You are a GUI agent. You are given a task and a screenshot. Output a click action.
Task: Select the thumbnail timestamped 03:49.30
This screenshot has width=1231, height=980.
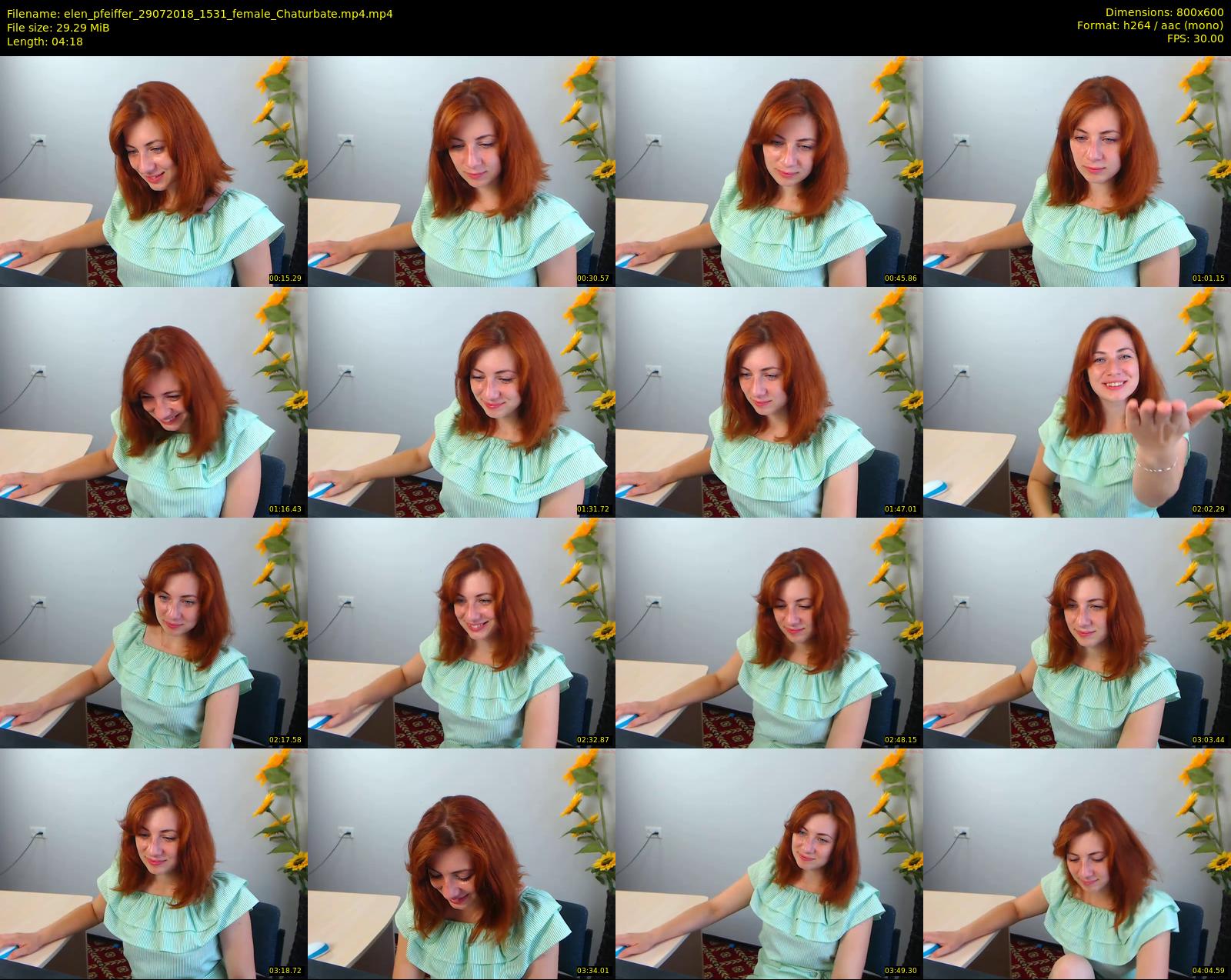pyautogui.click(x=769, y=863)
